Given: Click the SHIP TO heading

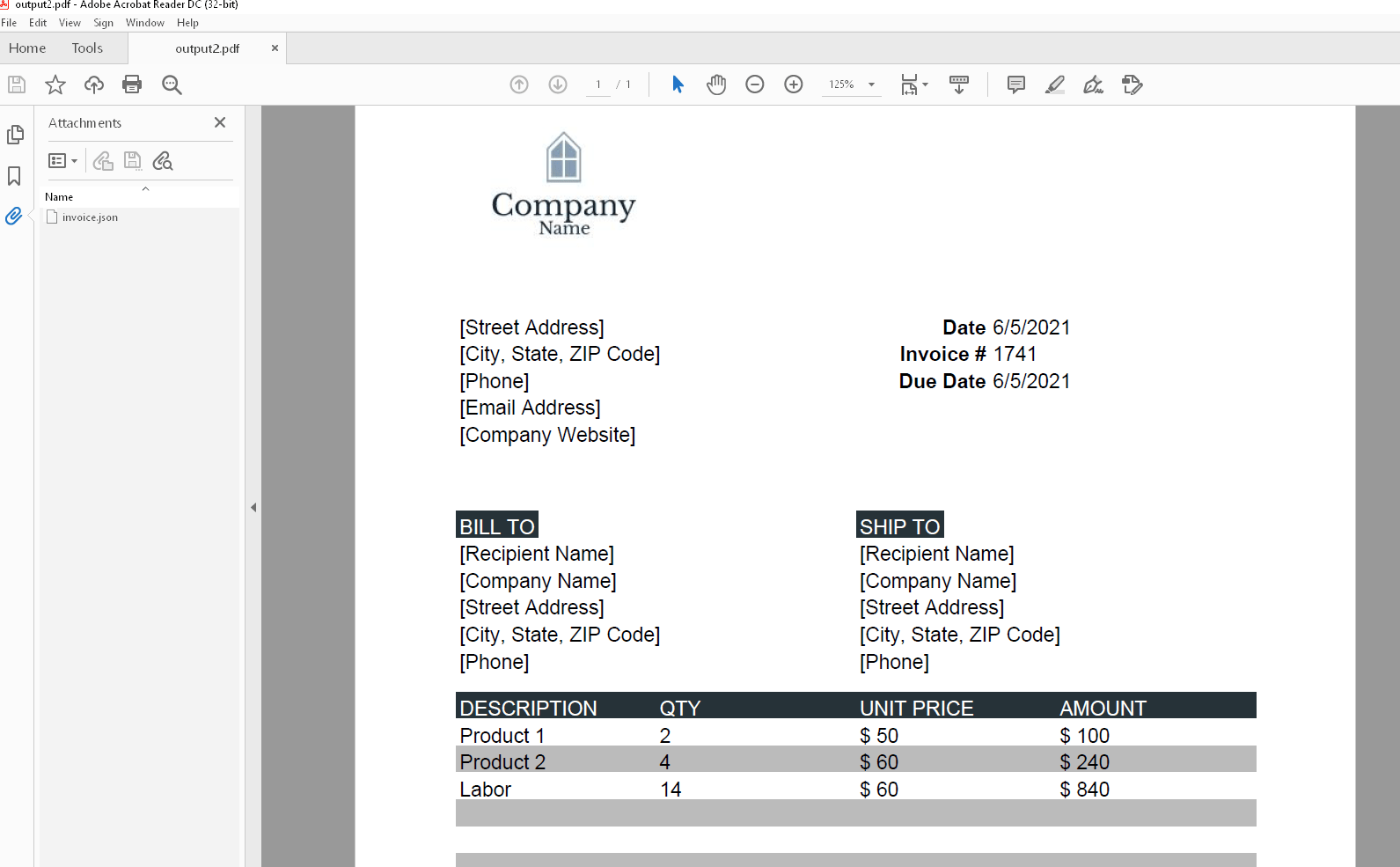Looking at the screenshot, I should point(899,526).
